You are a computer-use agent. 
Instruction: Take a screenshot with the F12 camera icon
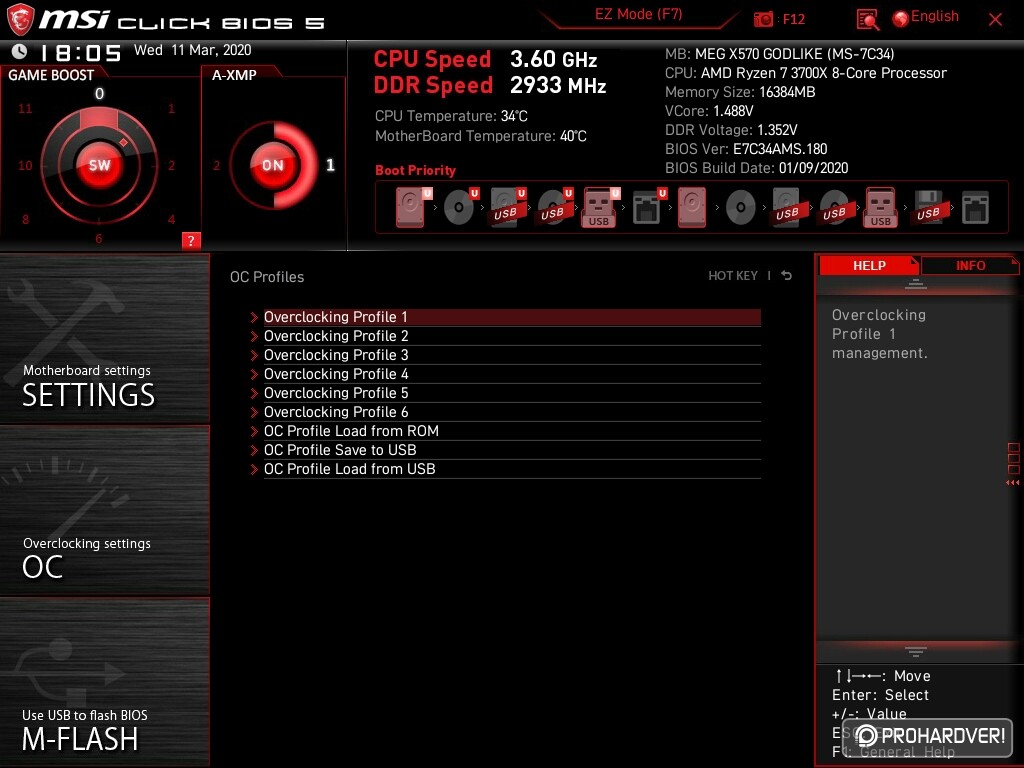[x=763, y=19]
